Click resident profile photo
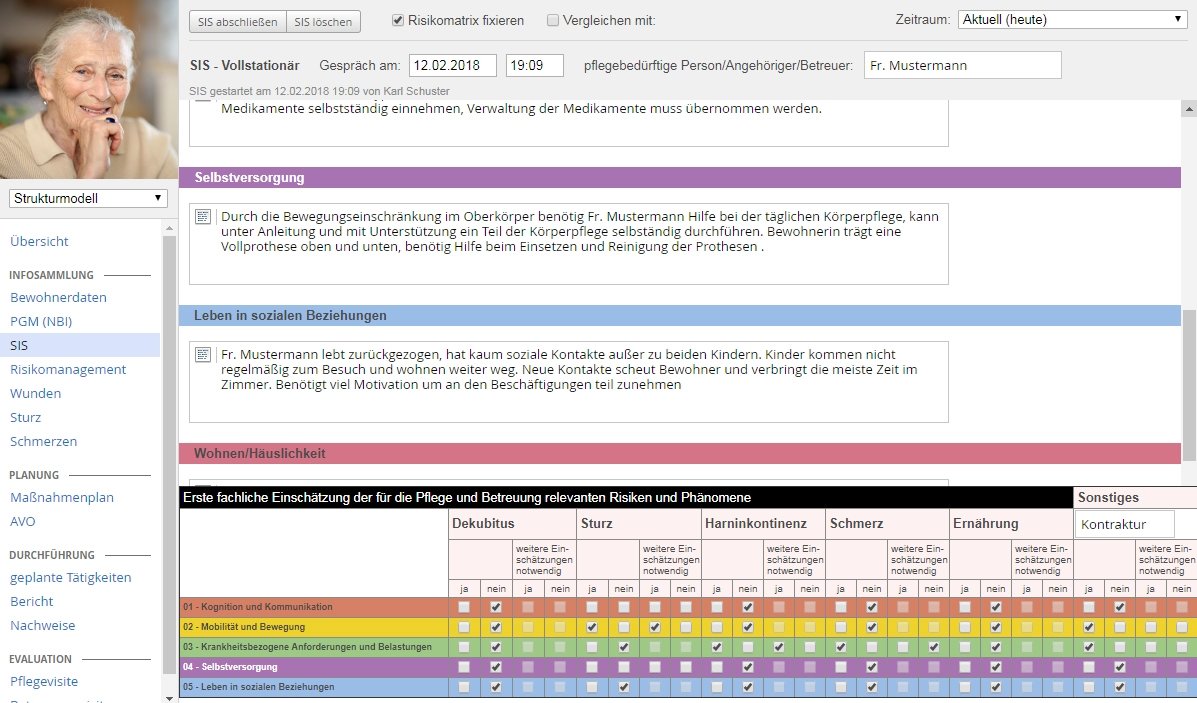Screen dimensions: 1197x703 coord(89,89)
